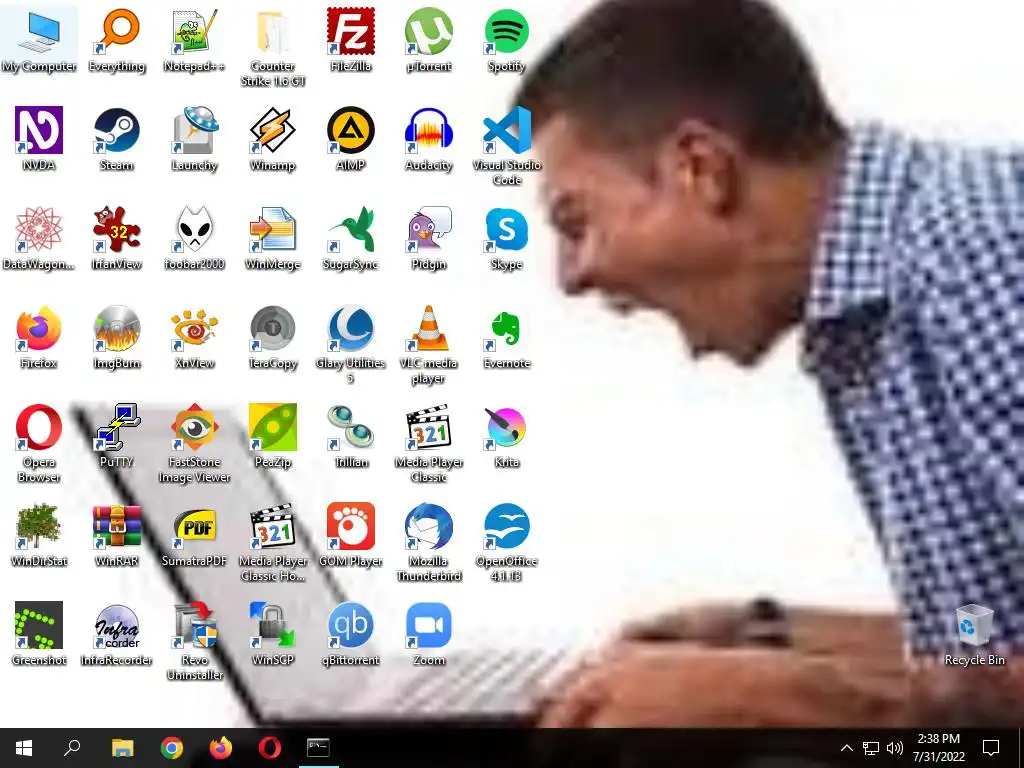Switch to the Command Prompt taskbar window

(319, 748)
